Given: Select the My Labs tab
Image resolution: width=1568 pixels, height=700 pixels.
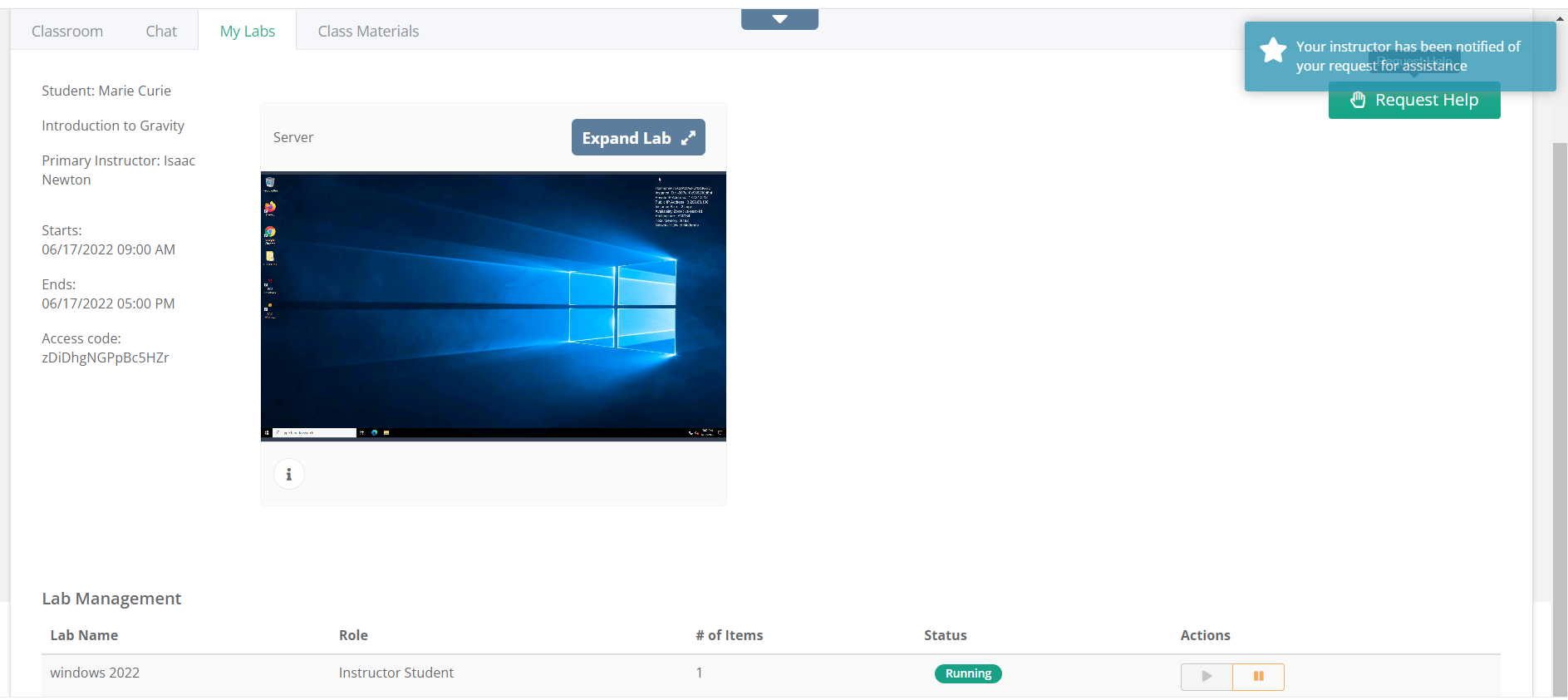Looking at the screenshot, I should tap(248, 31).
